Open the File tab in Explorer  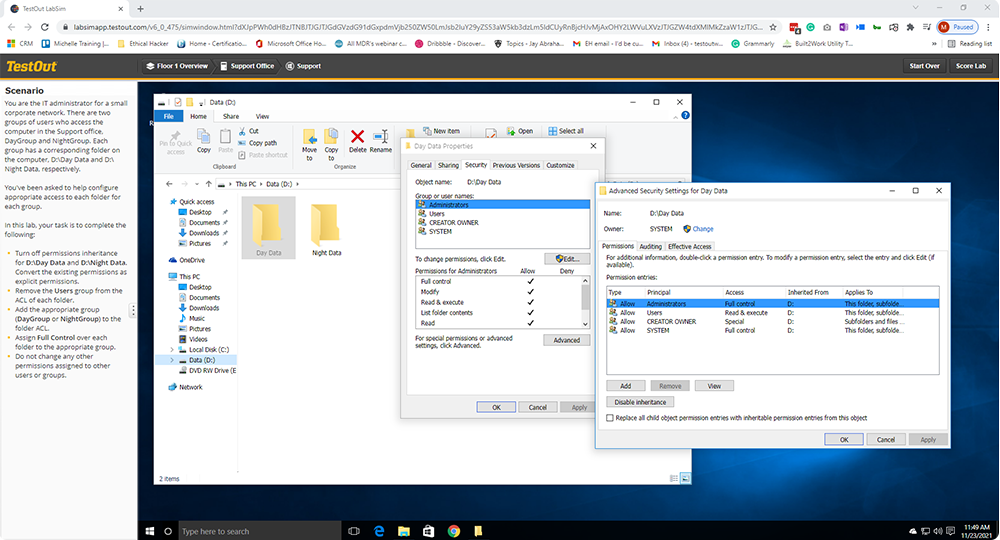168,116
